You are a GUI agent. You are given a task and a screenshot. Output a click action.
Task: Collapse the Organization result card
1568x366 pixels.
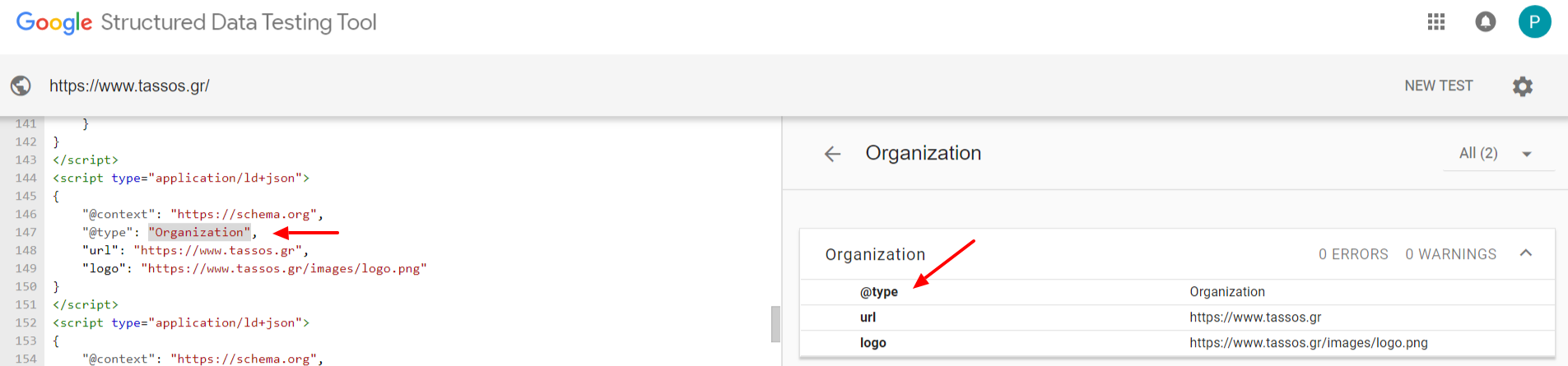1526,253
